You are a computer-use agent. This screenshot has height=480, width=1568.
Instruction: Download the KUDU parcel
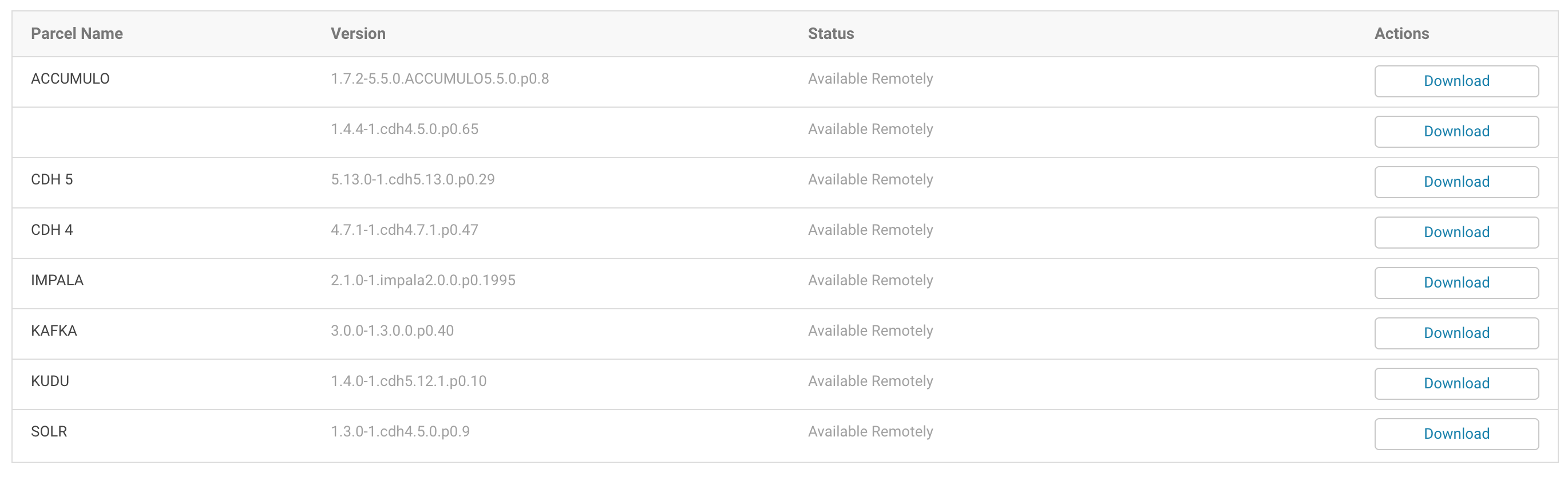(1456, 383)
